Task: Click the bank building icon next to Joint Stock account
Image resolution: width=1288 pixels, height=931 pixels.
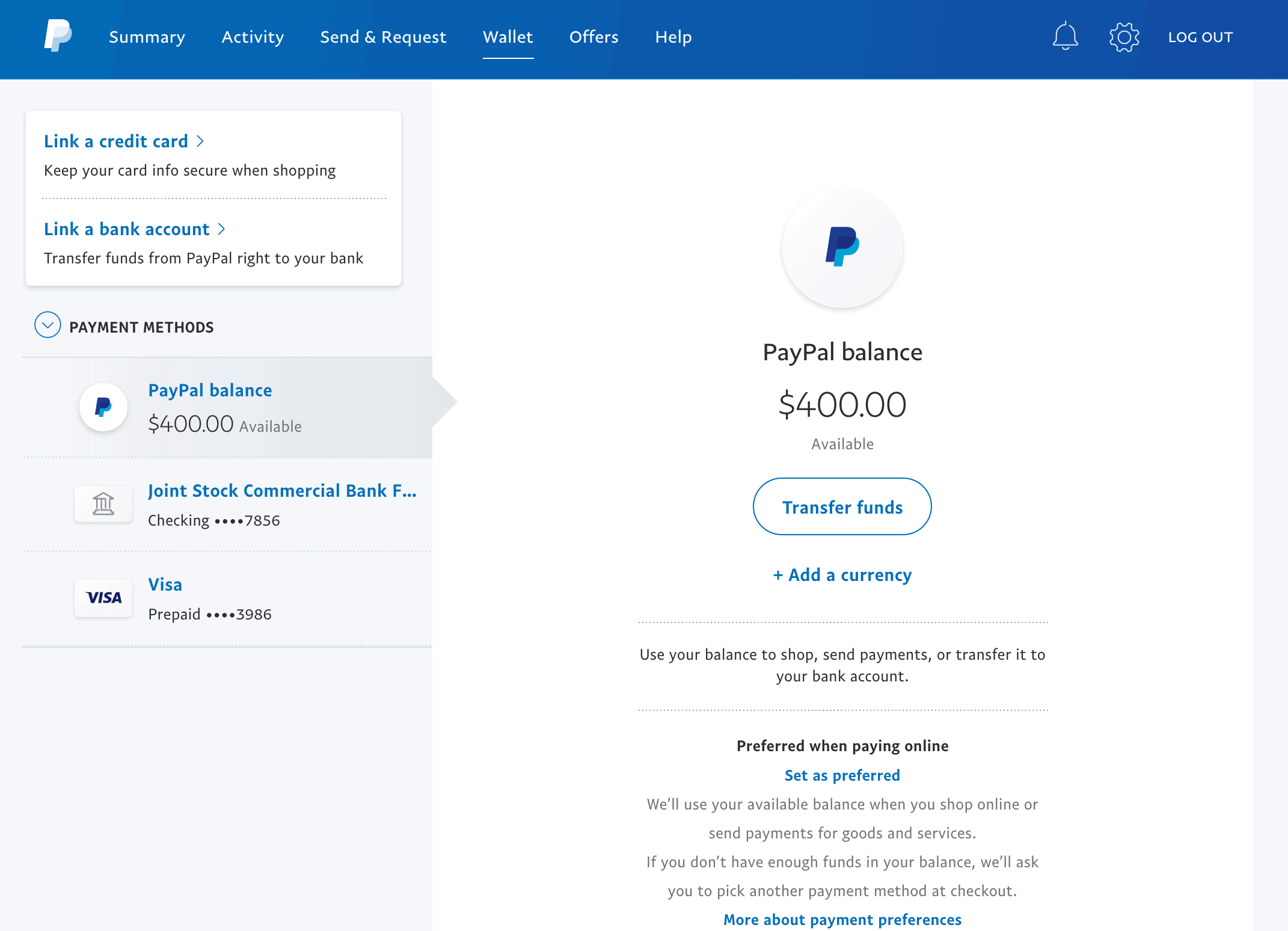Action: point(103,504)
